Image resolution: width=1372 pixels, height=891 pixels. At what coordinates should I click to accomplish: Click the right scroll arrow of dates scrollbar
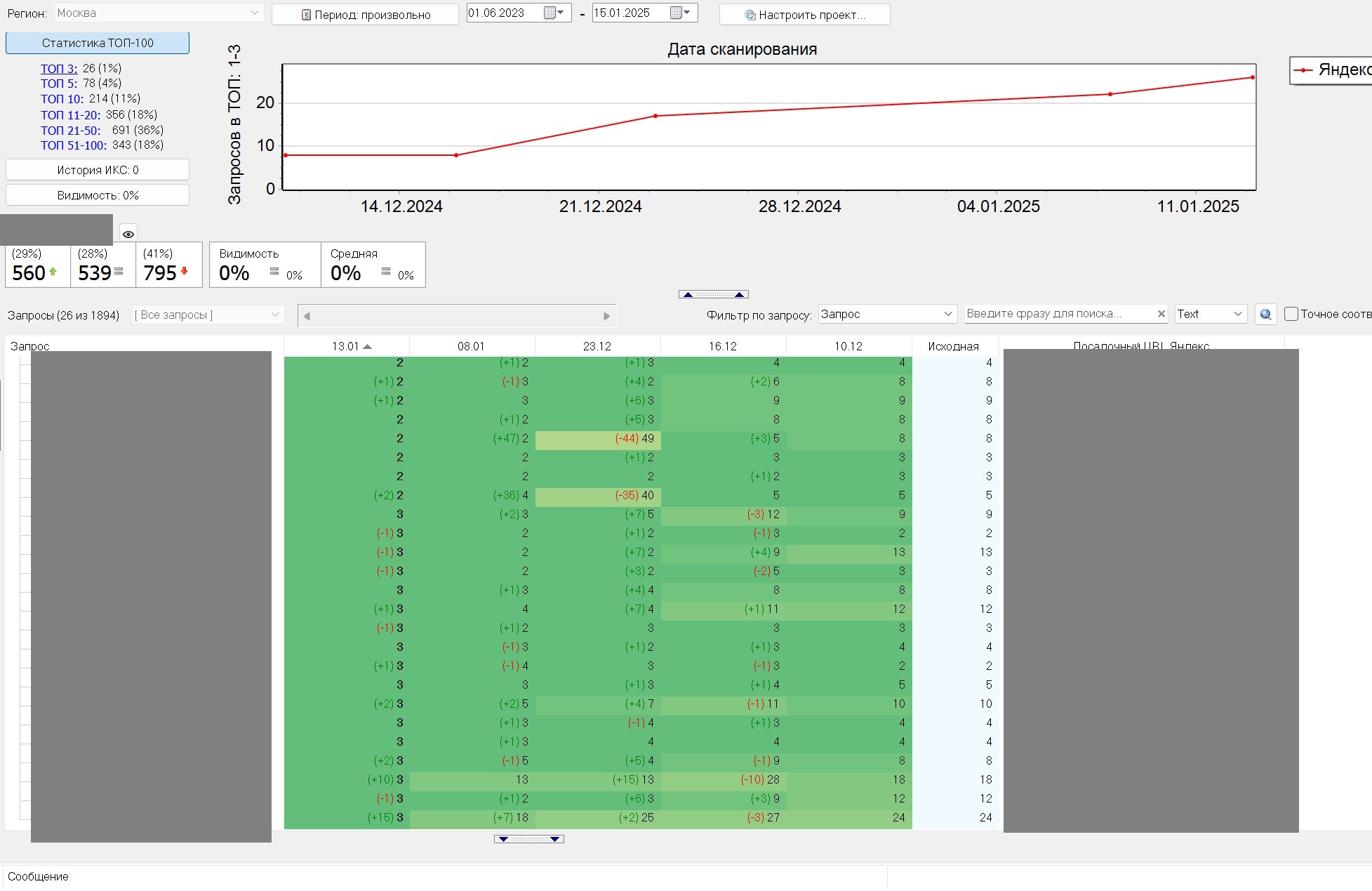[x=607, y=316]
